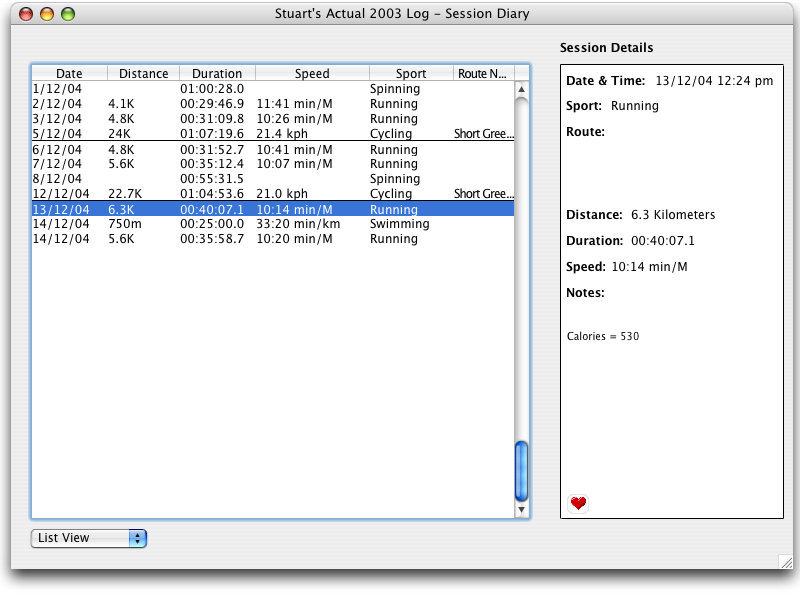Open the List View dropdown
This screenshot has width=800, height=600.
(89, 538)
